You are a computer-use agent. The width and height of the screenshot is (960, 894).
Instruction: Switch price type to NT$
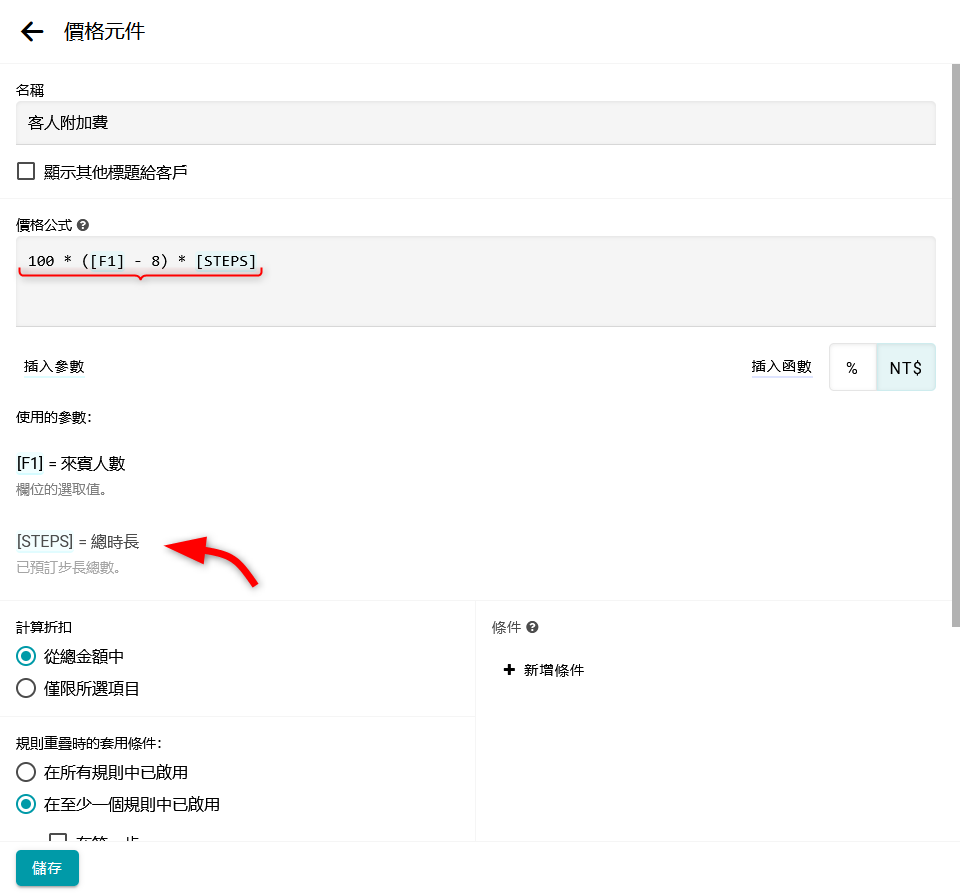(x=905, y=368)
